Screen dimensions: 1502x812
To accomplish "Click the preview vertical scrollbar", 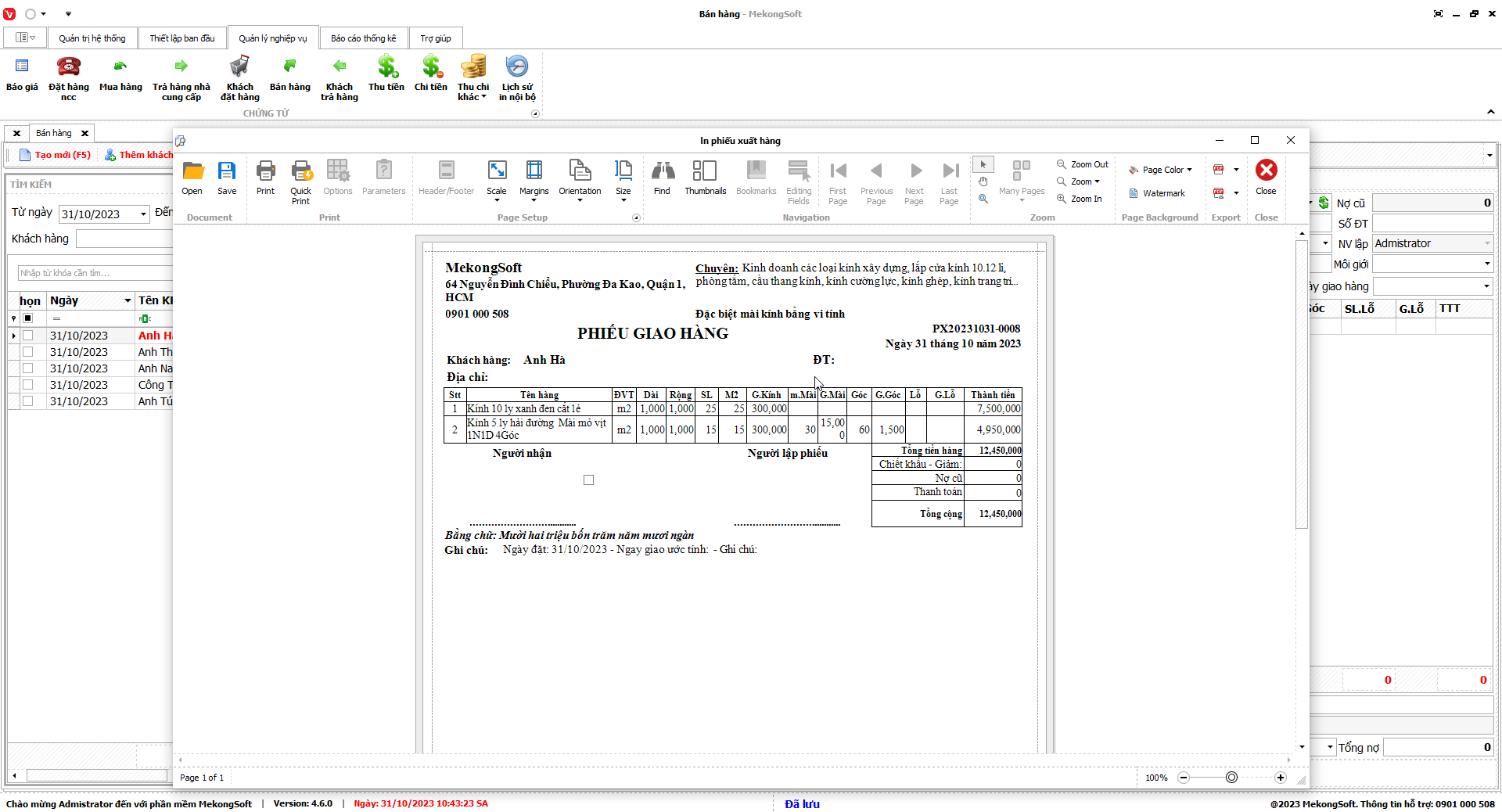I will (x=1302, y=386).
